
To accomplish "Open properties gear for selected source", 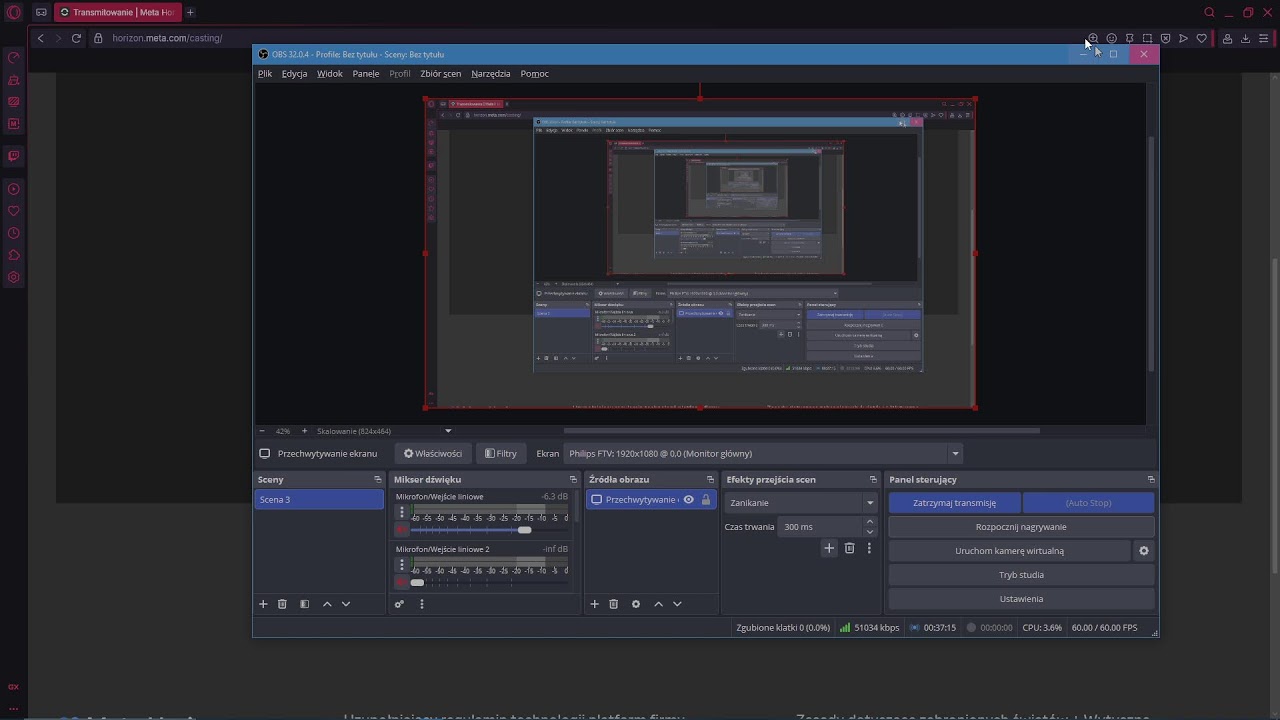I will click(x=635, y=604).
